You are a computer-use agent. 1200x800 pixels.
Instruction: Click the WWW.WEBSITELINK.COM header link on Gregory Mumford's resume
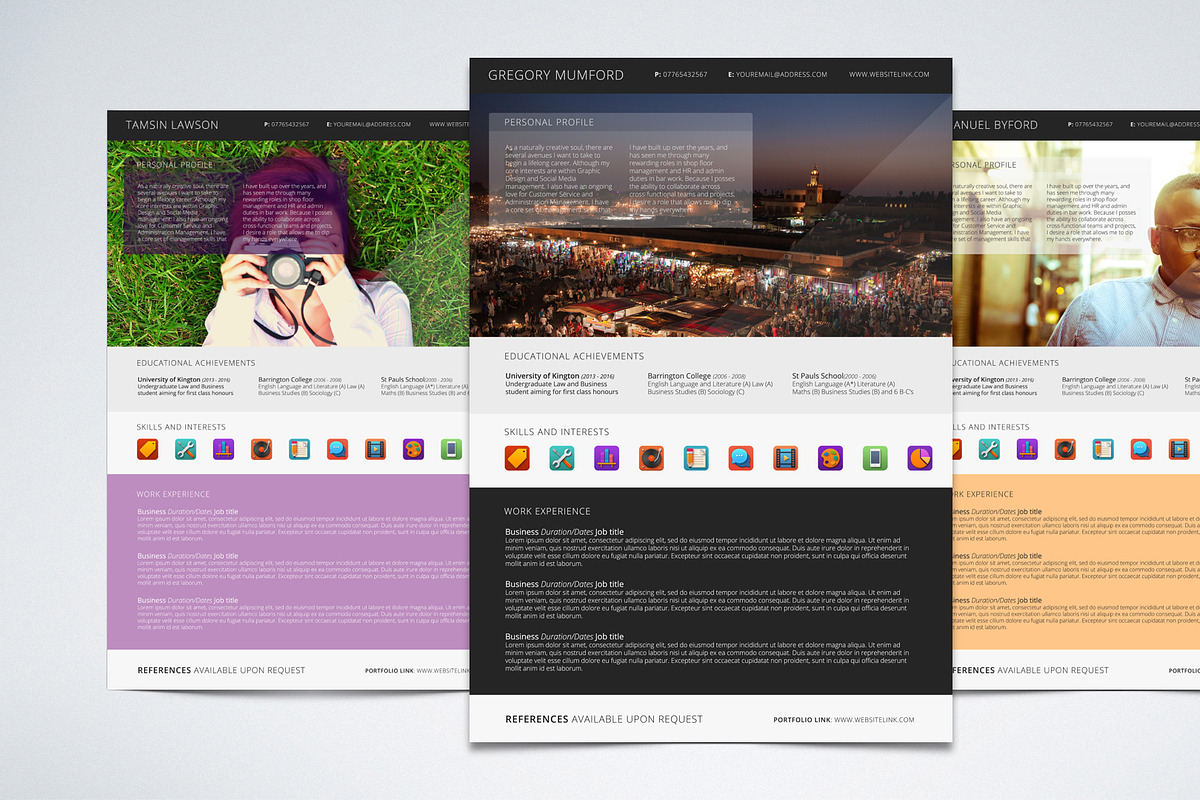(889, 75)
